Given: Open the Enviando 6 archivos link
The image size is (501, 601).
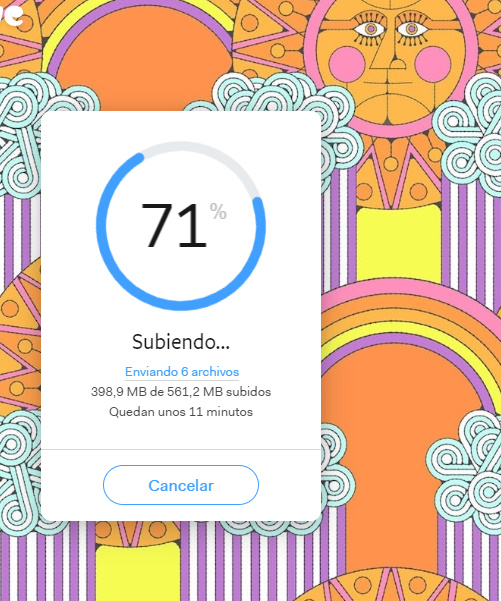Looking at the screenshot, I should [x=182, y=372].
